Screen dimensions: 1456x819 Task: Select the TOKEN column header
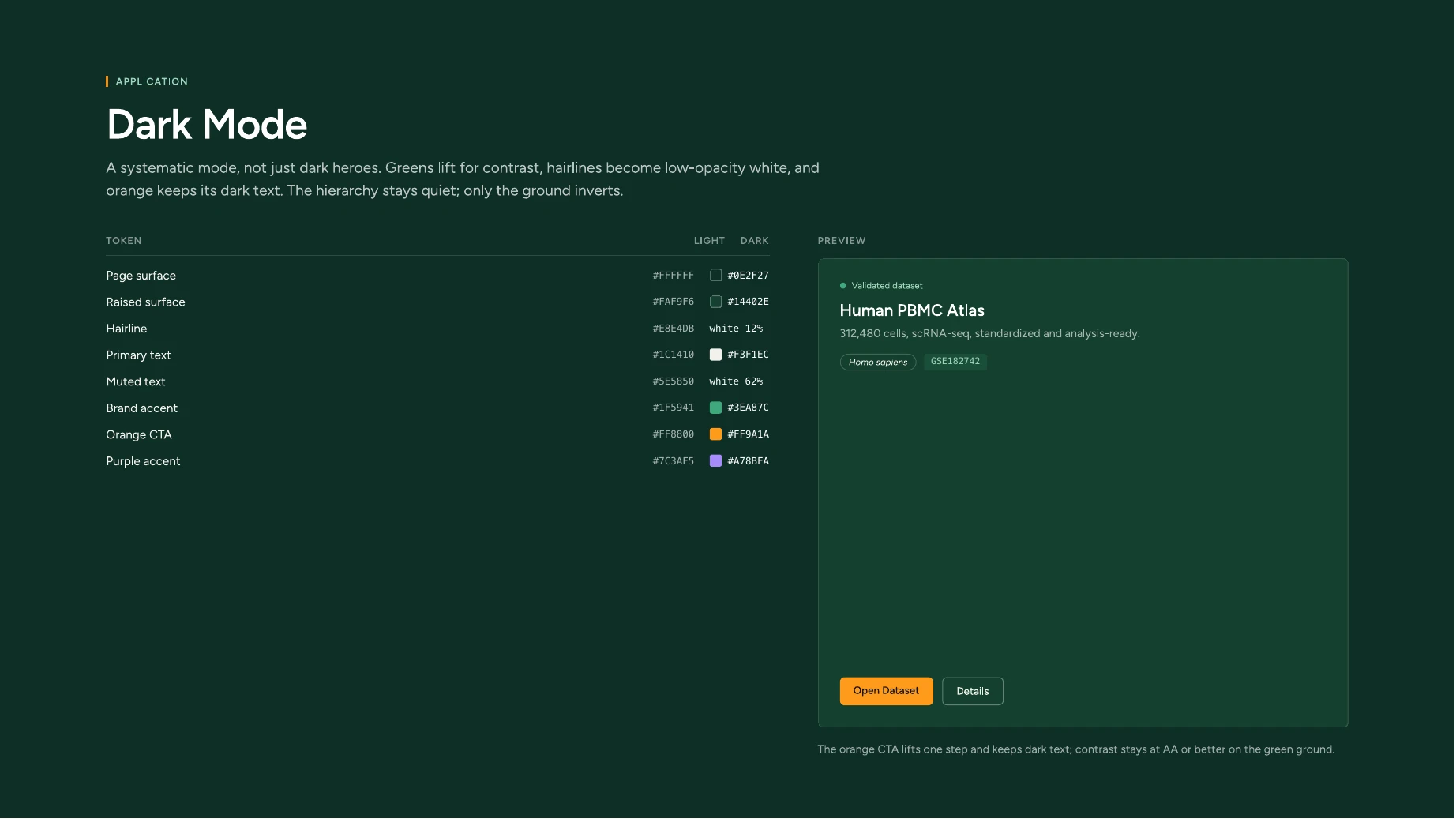pos(124,241)
